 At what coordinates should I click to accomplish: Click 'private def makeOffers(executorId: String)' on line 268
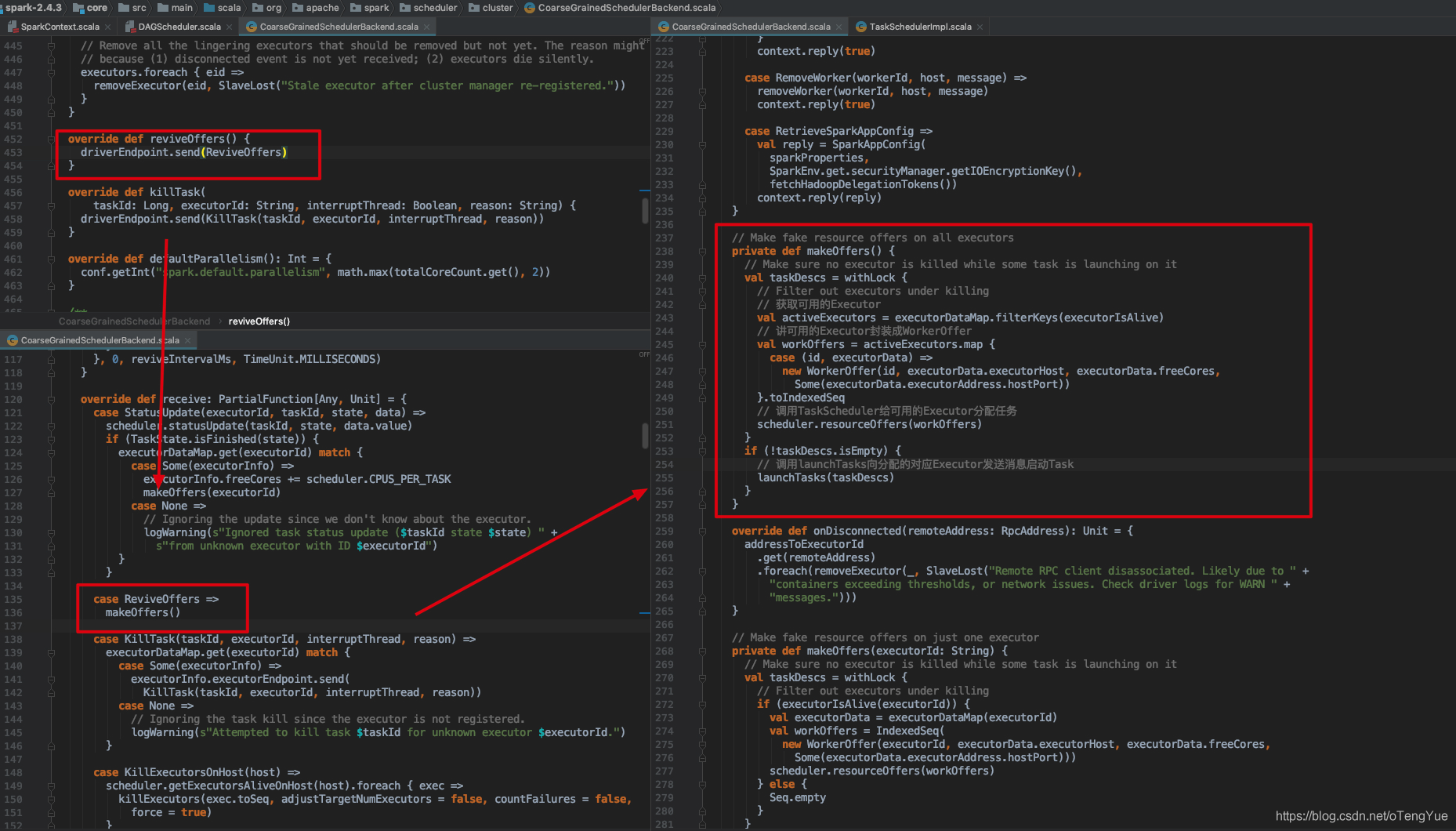tap(863, 651)
